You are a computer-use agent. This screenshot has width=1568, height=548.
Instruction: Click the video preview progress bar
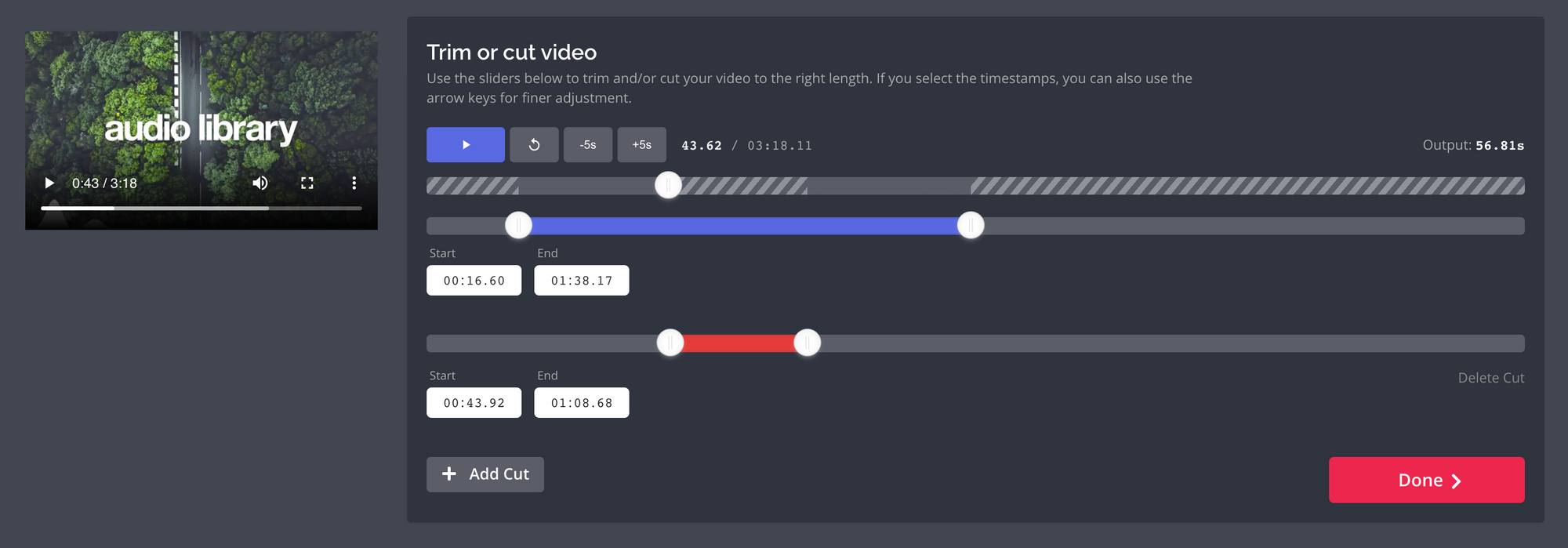pyautogui.click(x=201, y=209)
